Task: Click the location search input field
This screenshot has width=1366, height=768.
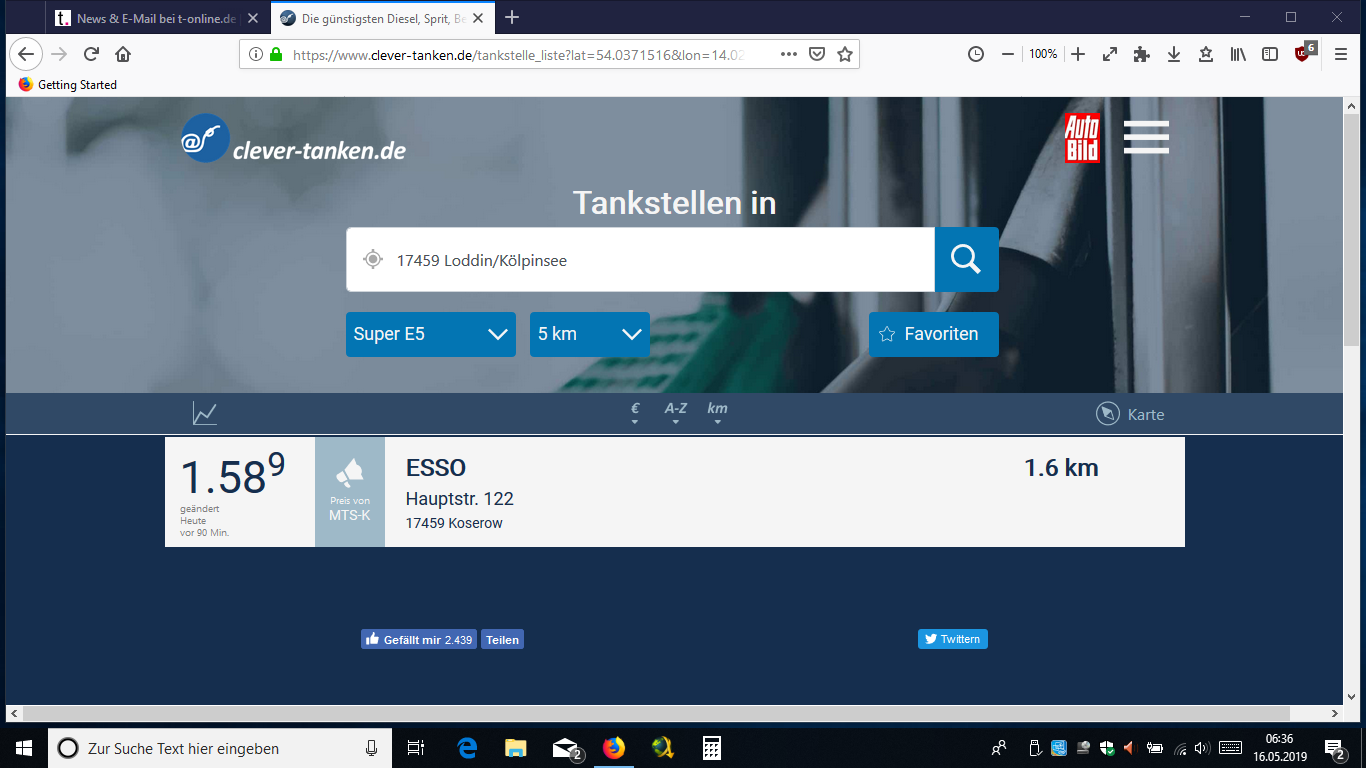Action: tap(650, 260)
